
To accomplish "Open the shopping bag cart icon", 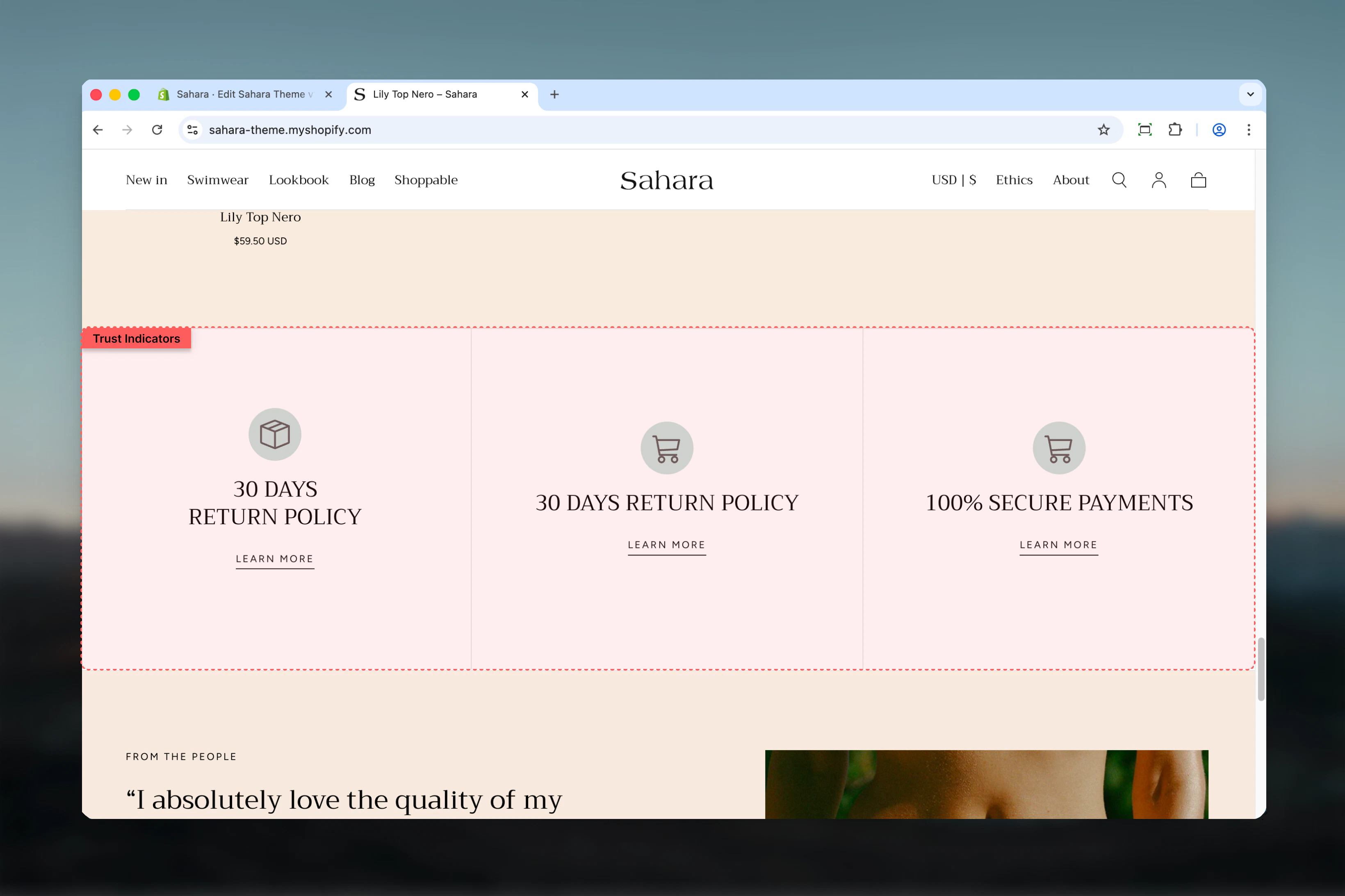I will [1198, 180].
